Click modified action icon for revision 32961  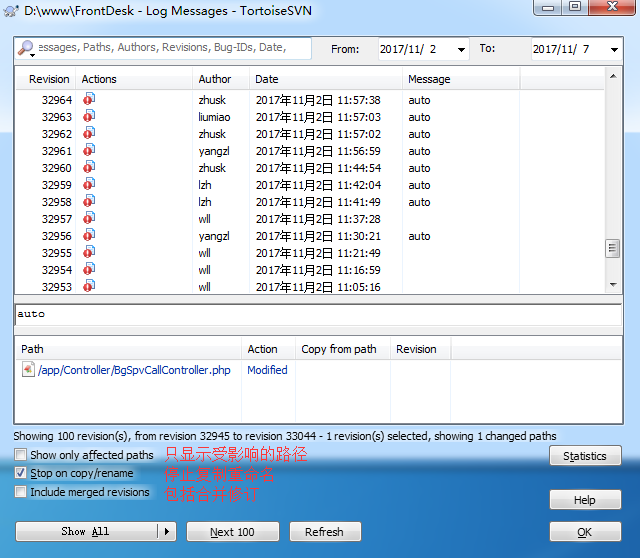(x=89, y=150)
